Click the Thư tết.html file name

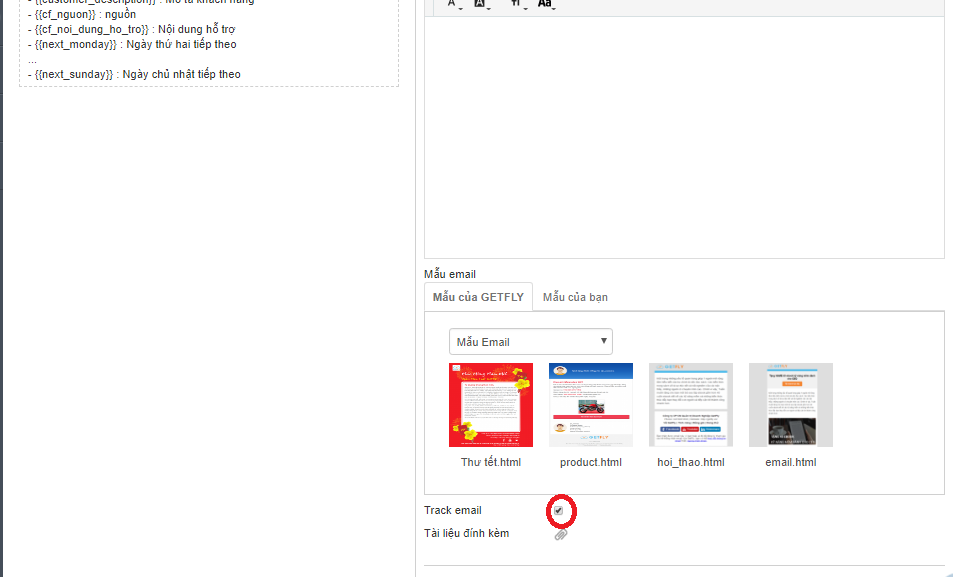point(491,462)
